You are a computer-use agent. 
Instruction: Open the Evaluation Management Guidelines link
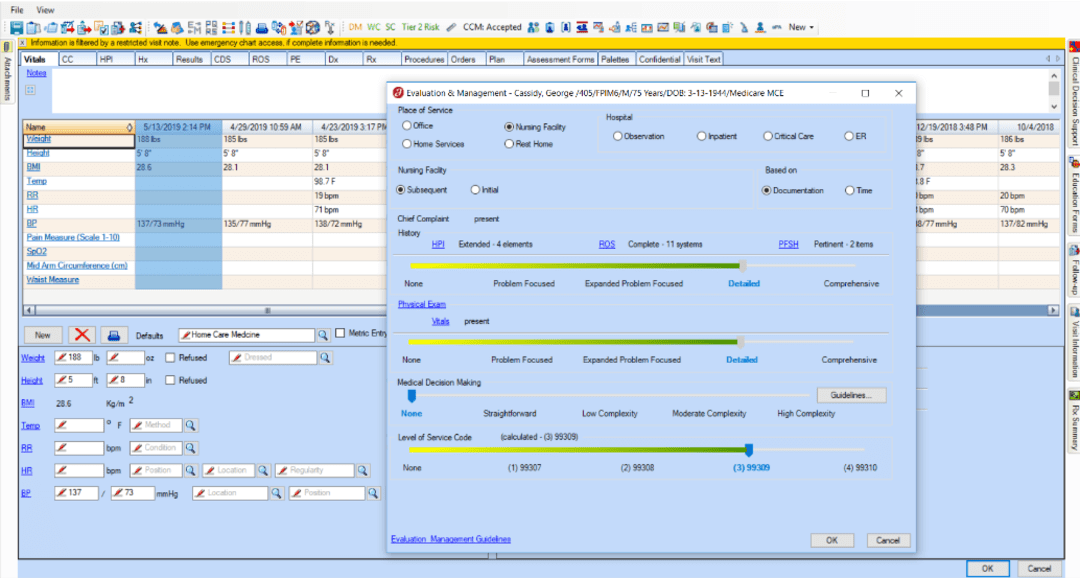pos(450,539)
